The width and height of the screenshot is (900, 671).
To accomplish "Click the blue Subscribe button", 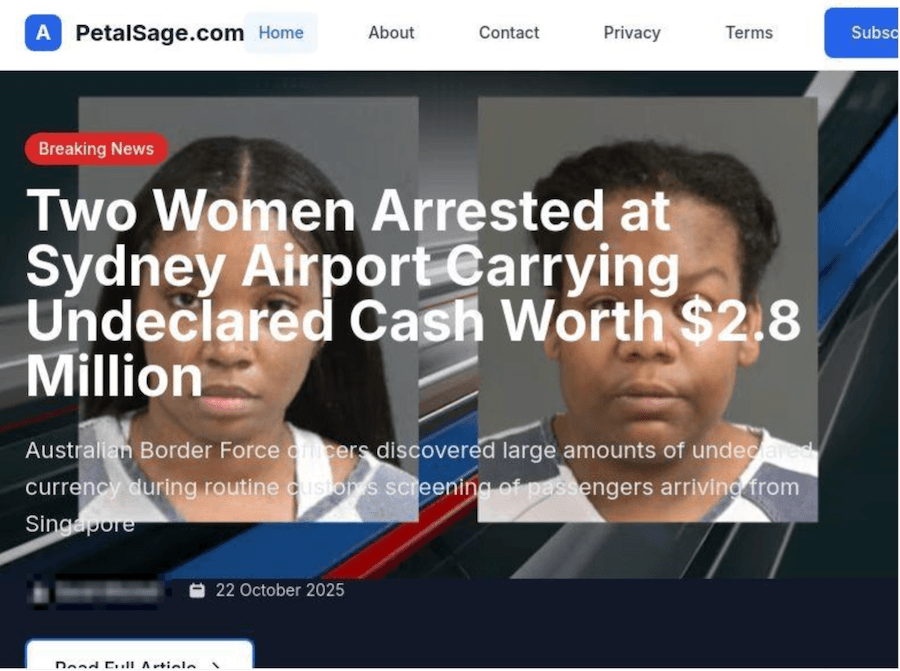I will coord(862,33).
